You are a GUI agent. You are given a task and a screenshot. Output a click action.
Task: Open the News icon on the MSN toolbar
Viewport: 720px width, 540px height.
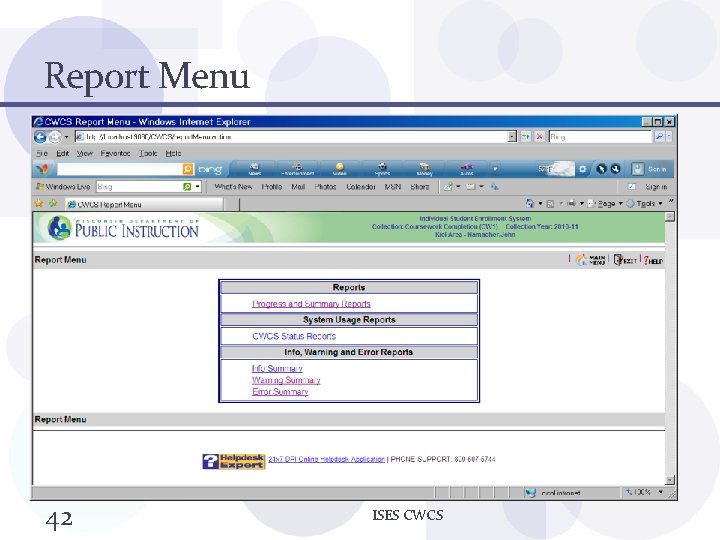(254, 169)
